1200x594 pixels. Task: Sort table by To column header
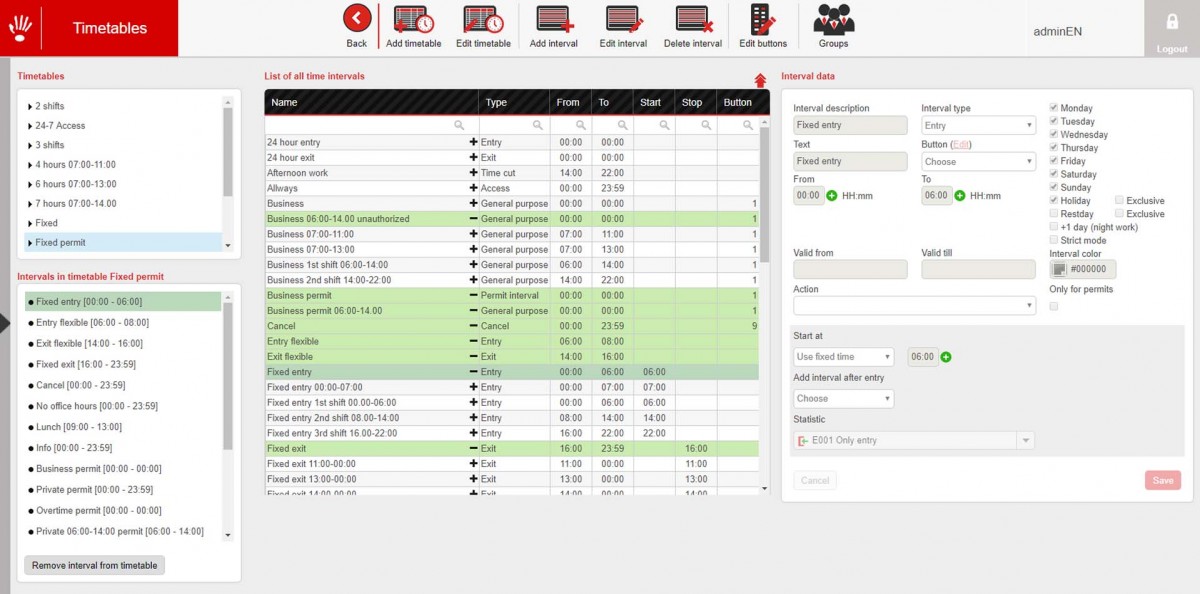tap(612, 102)
